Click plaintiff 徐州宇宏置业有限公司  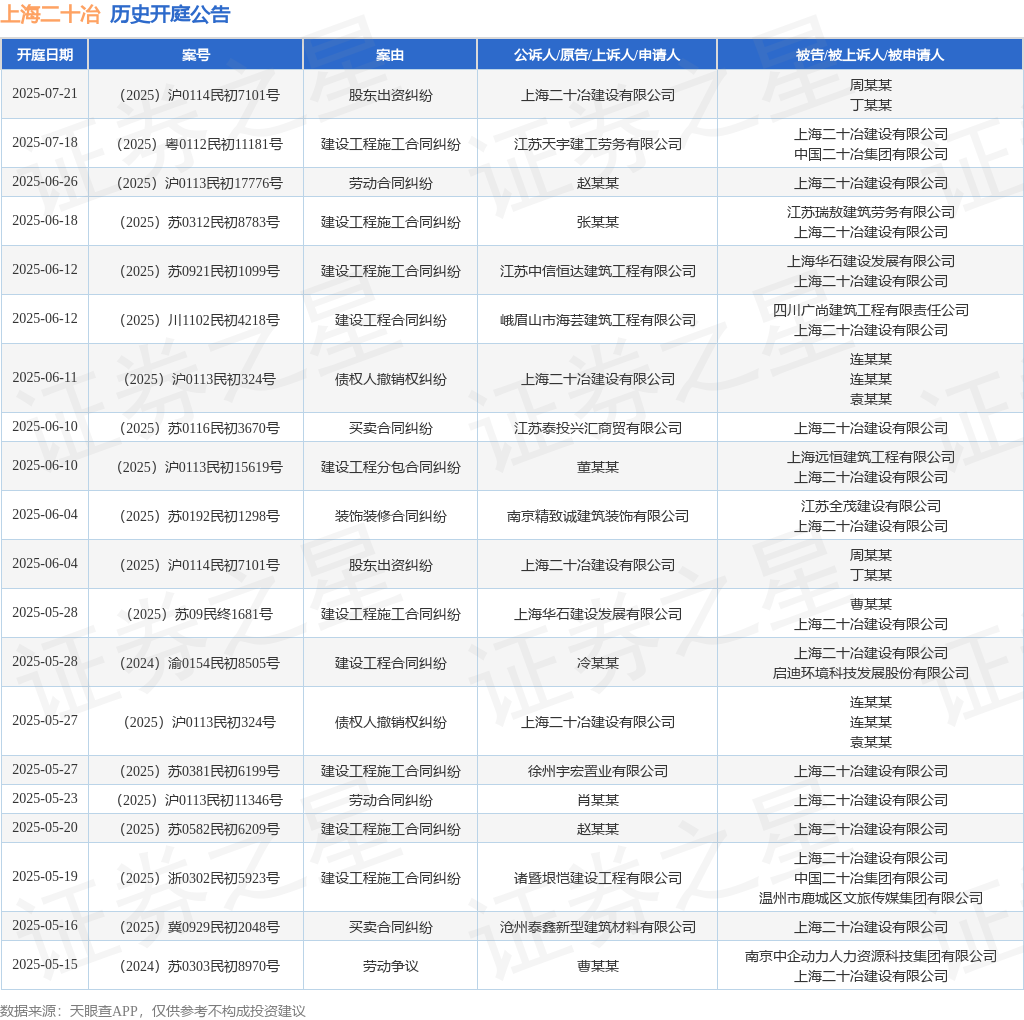[598, 771]
